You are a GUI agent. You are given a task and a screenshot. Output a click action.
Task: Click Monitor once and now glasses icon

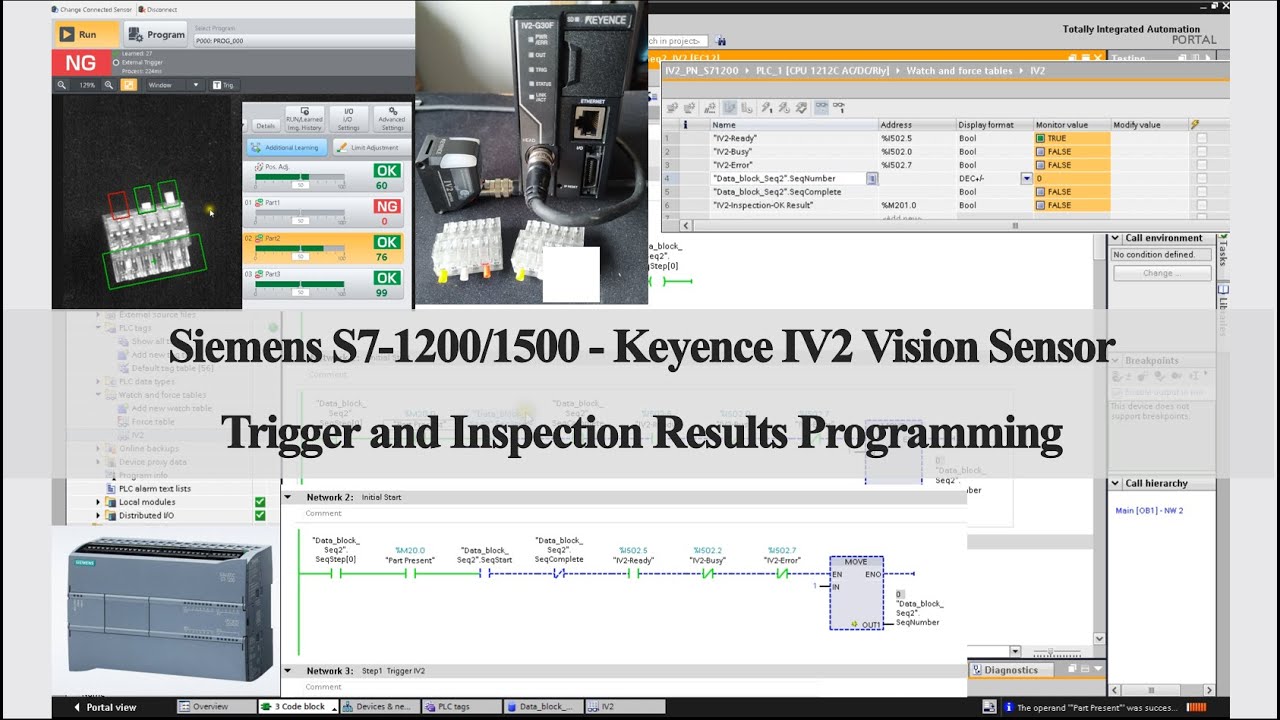point(838,106)
